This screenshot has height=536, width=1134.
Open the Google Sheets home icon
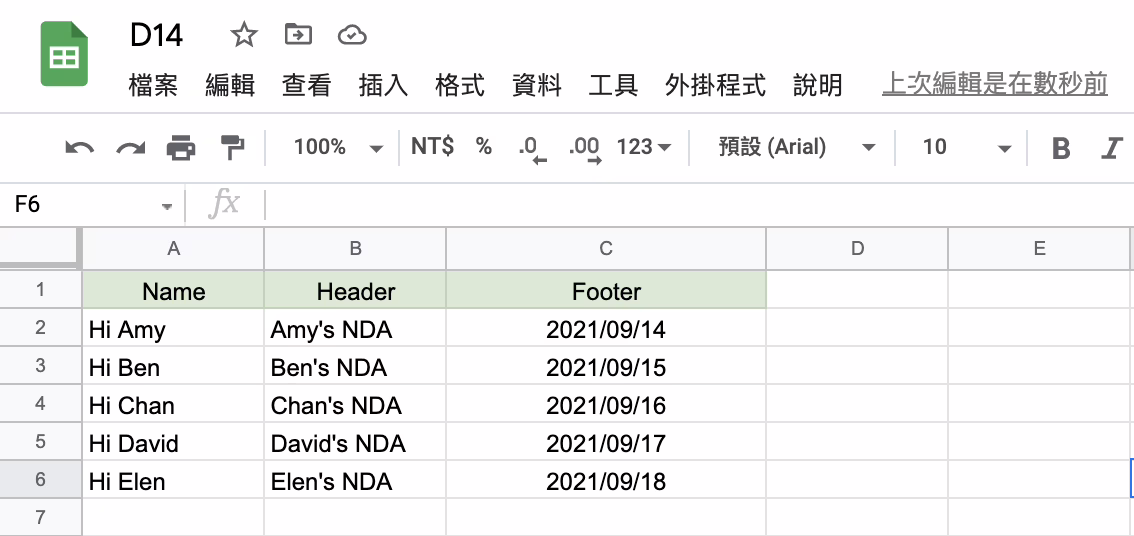click(x=64, y=54)
